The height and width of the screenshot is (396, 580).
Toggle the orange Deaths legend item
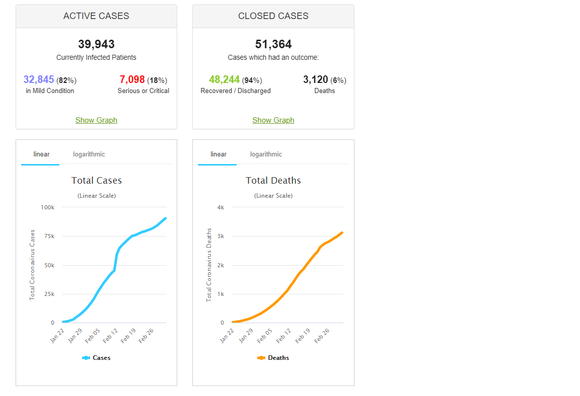pos(273,358)
